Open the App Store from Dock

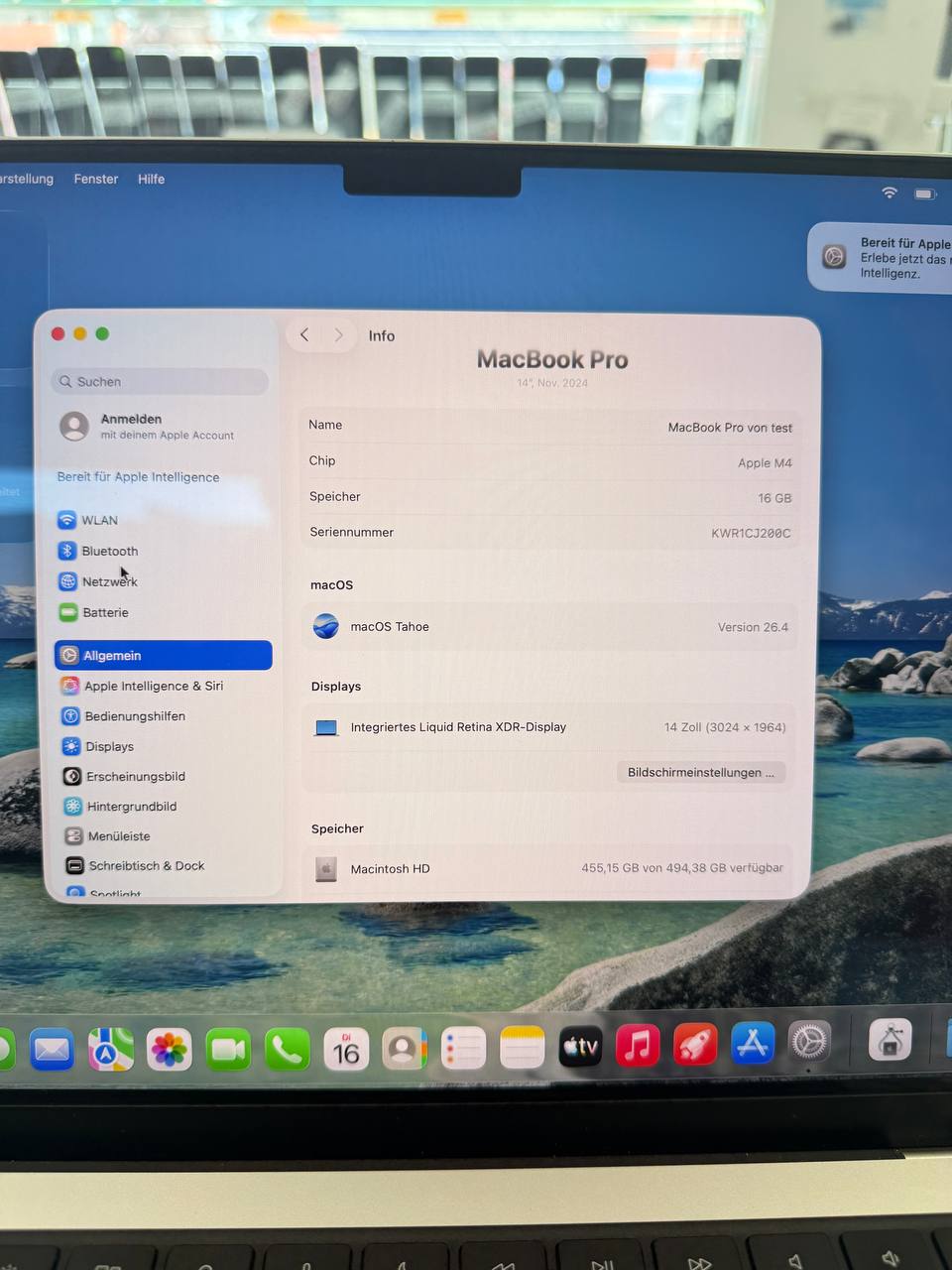point(753,1044)
